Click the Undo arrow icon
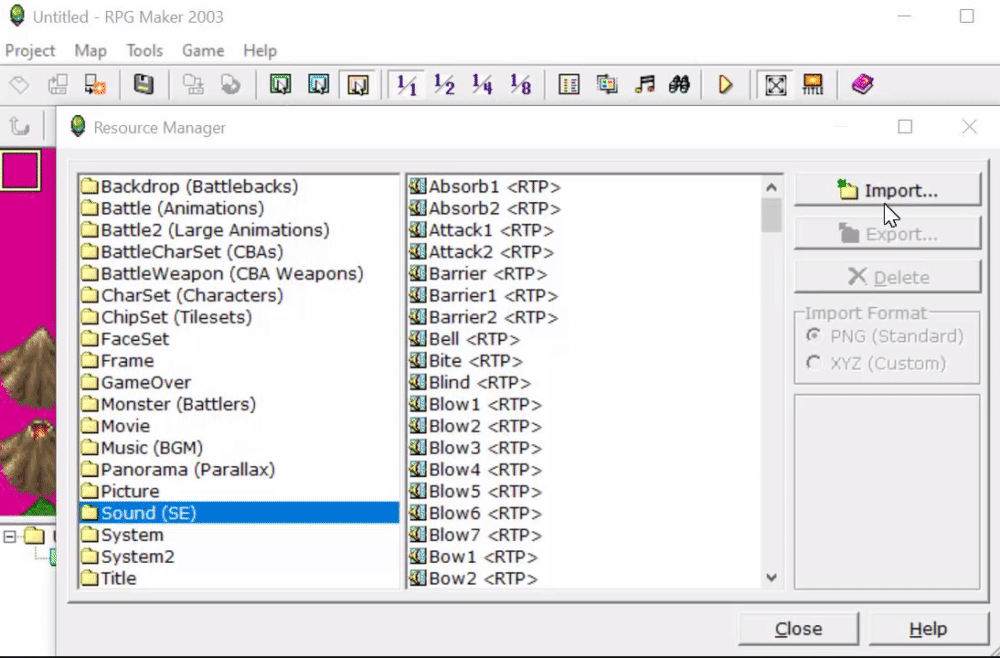 click(x=20, y=126)
